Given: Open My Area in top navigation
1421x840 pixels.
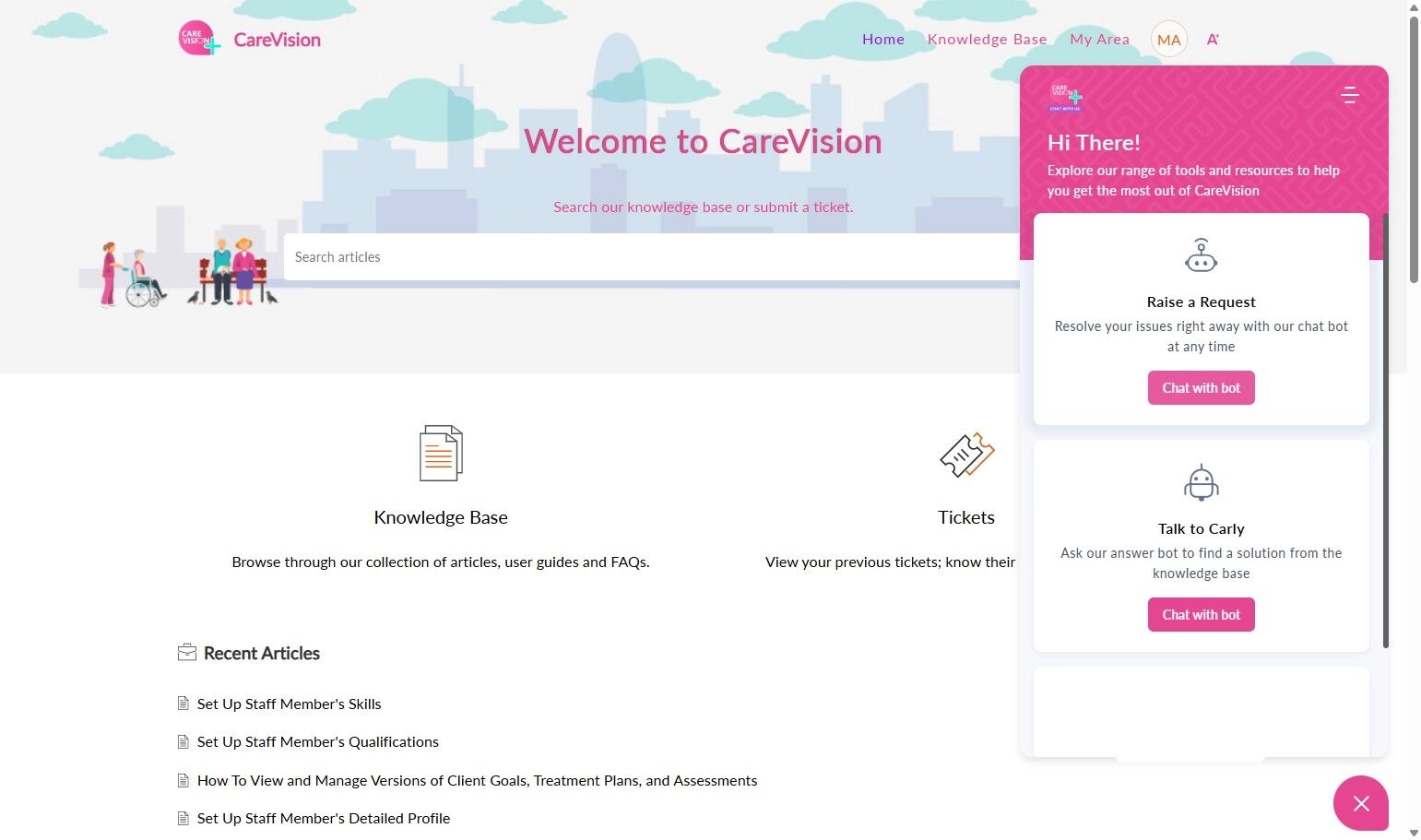Looking at the screenshot, I should tap(1099, 40).
